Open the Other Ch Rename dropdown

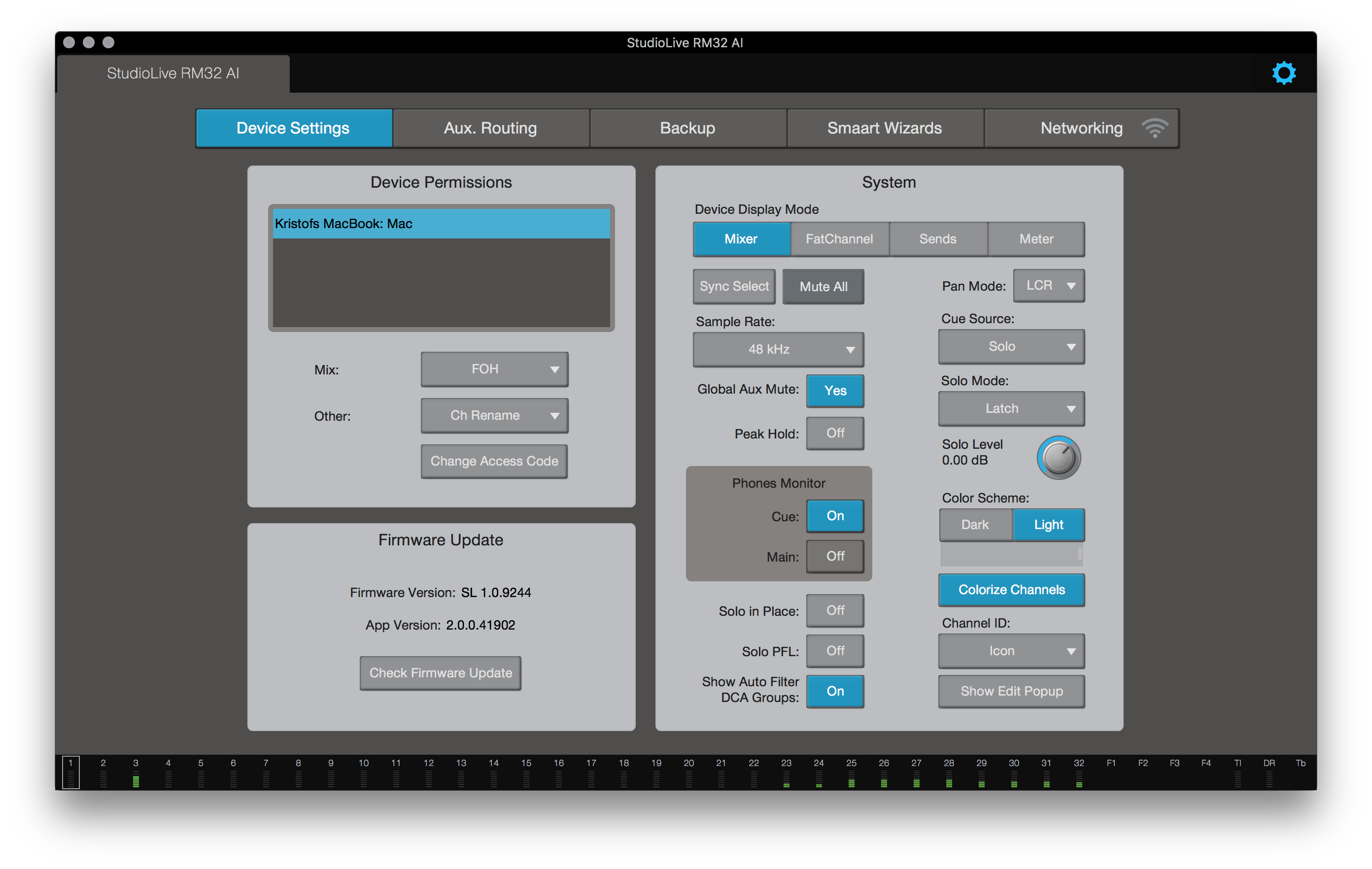[495, 416]
